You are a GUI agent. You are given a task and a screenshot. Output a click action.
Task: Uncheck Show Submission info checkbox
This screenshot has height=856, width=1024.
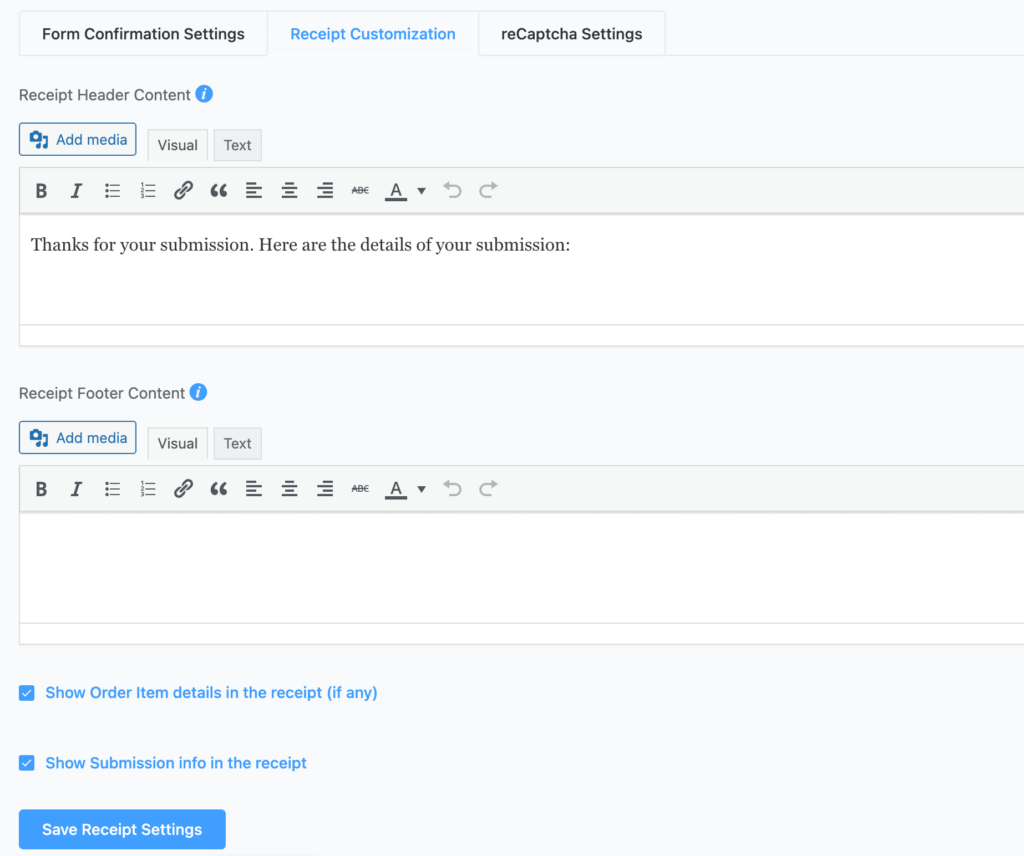[27, 763]
